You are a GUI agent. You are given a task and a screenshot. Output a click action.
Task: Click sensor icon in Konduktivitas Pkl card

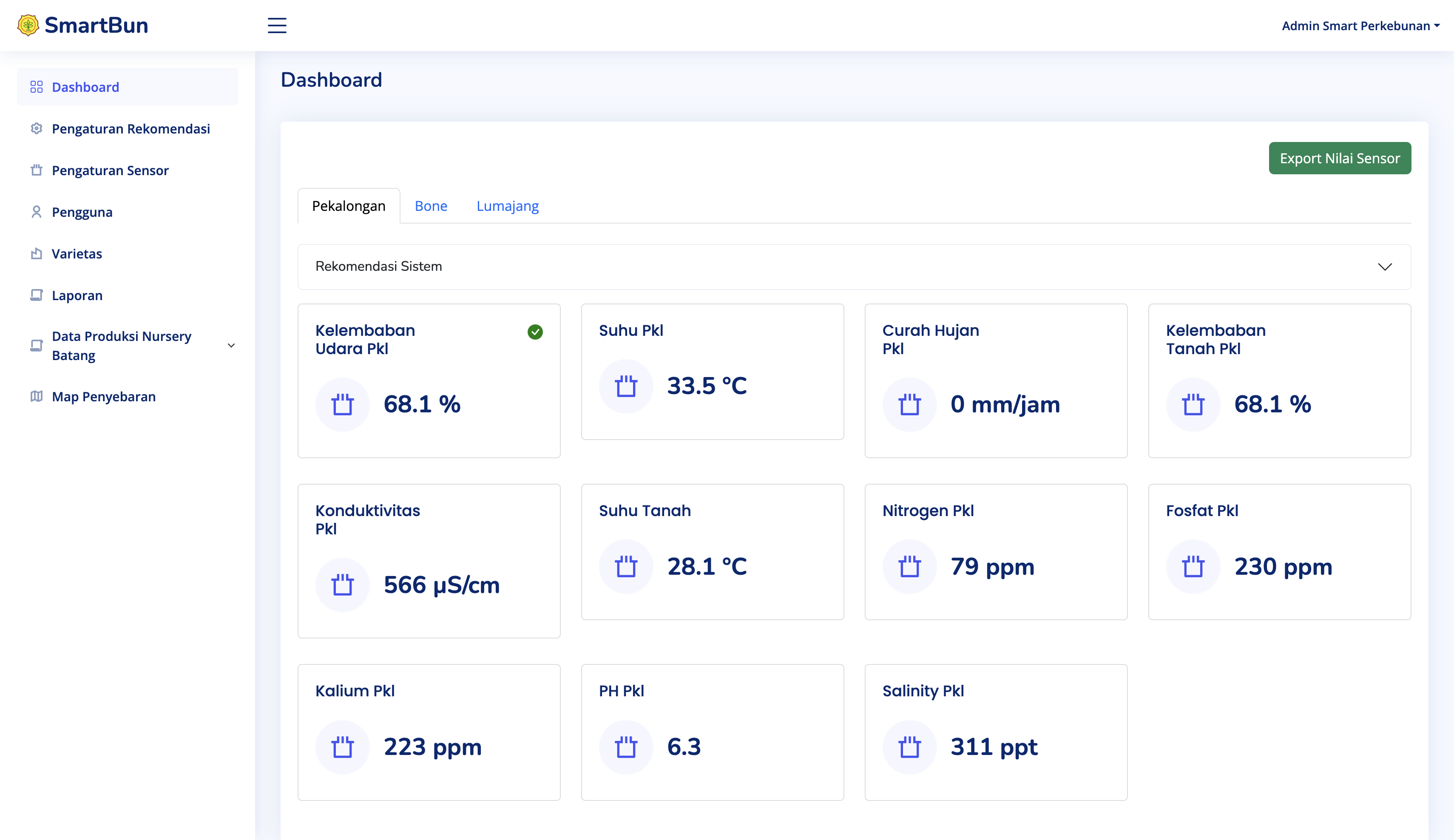(x=342, y=585)
